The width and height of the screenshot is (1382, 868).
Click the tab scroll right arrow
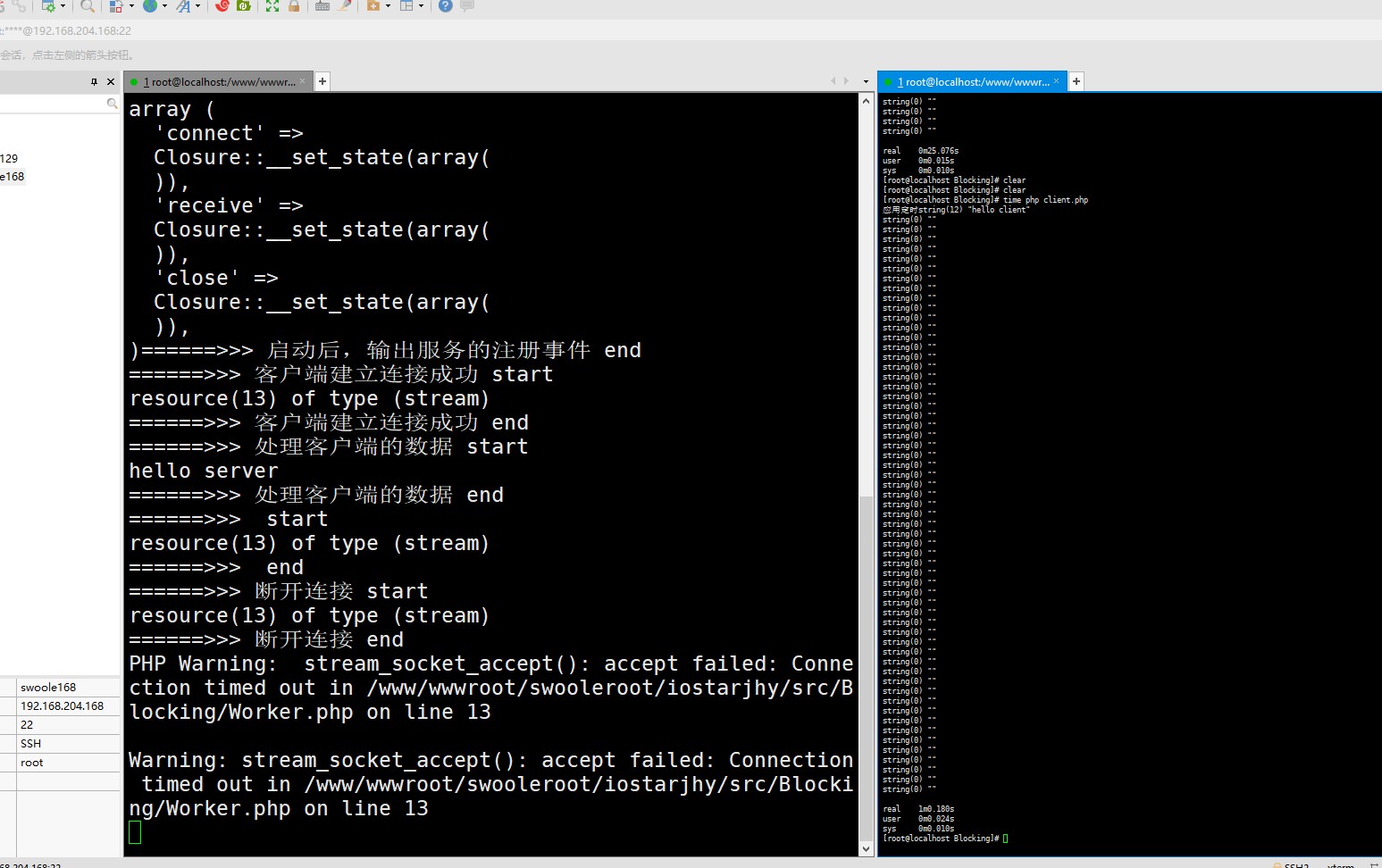(846, 81)
